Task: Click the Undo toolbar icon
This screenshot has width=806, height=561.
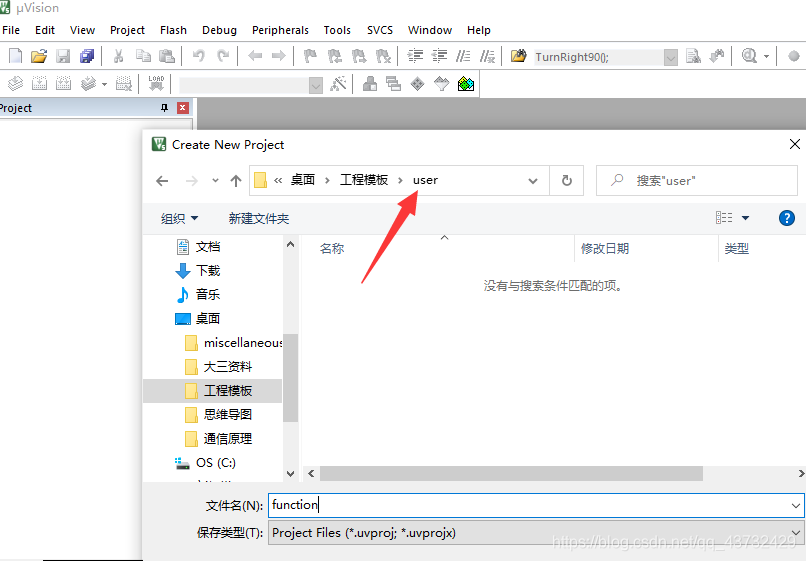Action: point(198,56)
